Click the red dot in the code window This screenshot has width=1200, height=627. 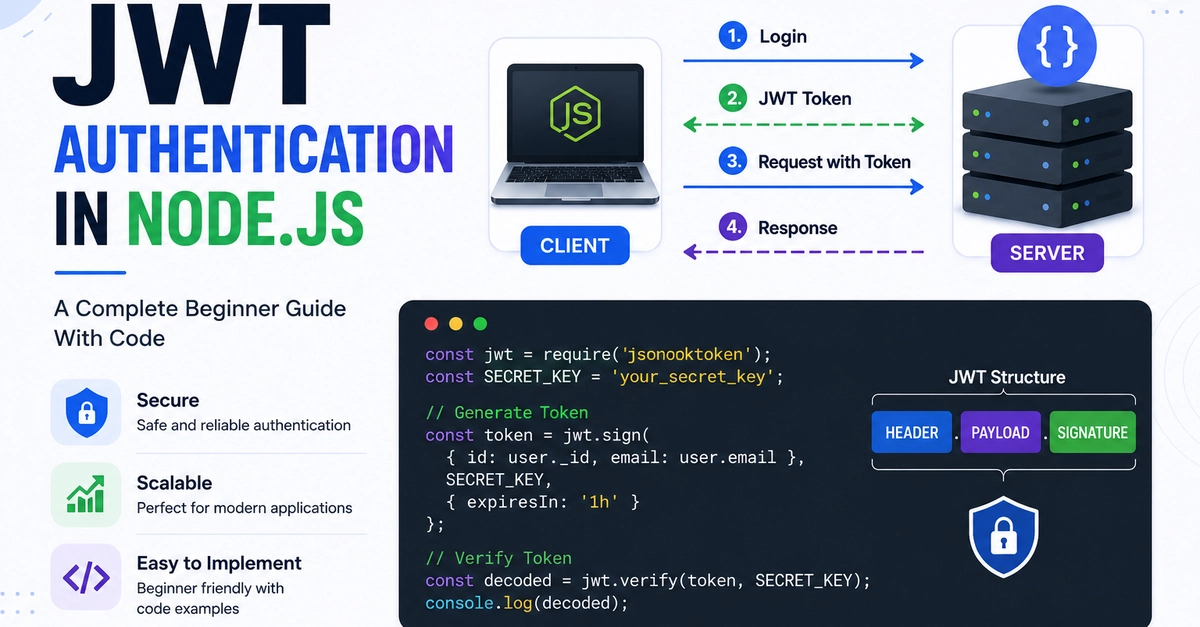coord(432,324)
